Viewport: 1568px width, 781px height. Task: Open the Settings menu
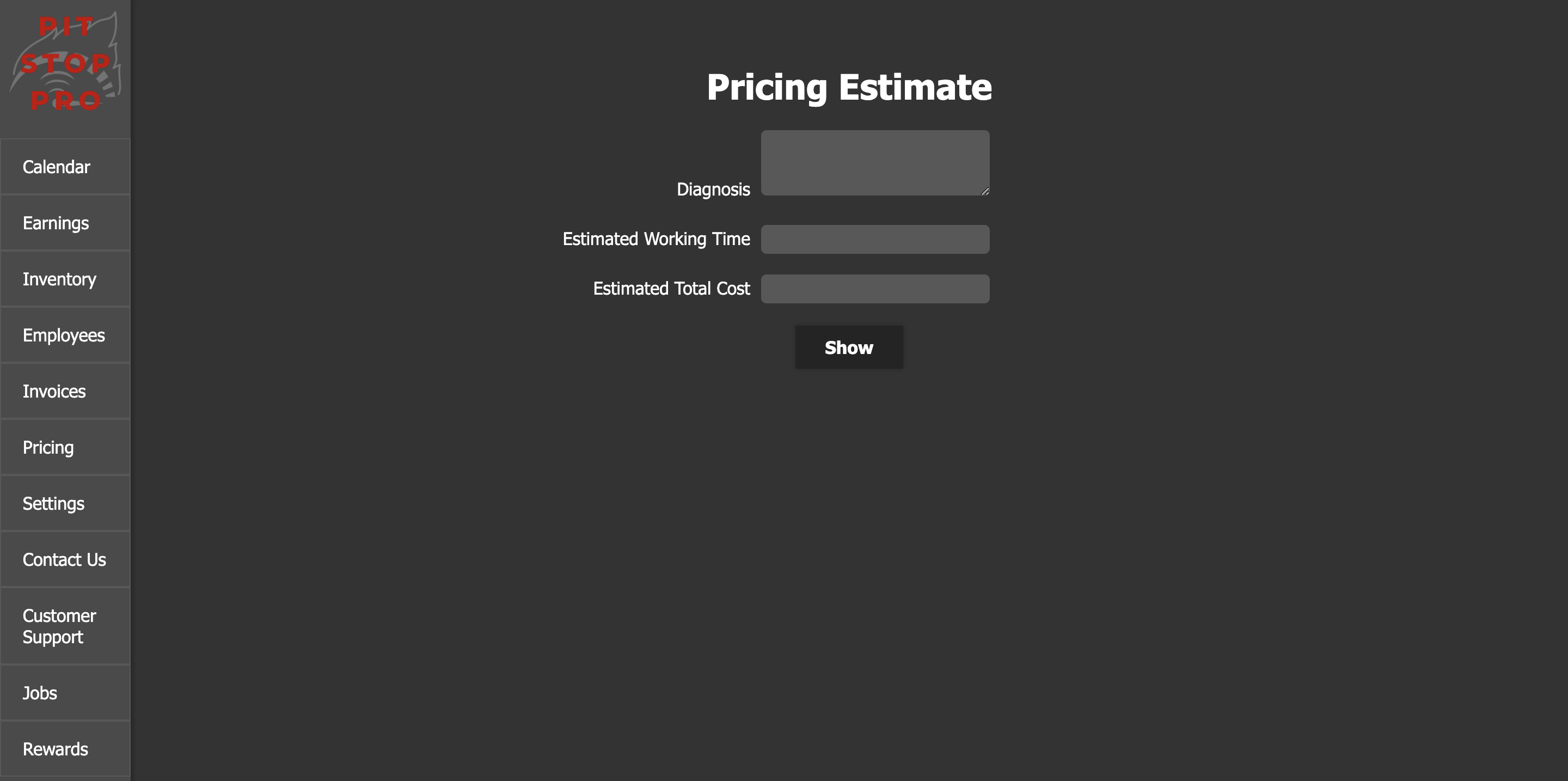coord(64,503)
